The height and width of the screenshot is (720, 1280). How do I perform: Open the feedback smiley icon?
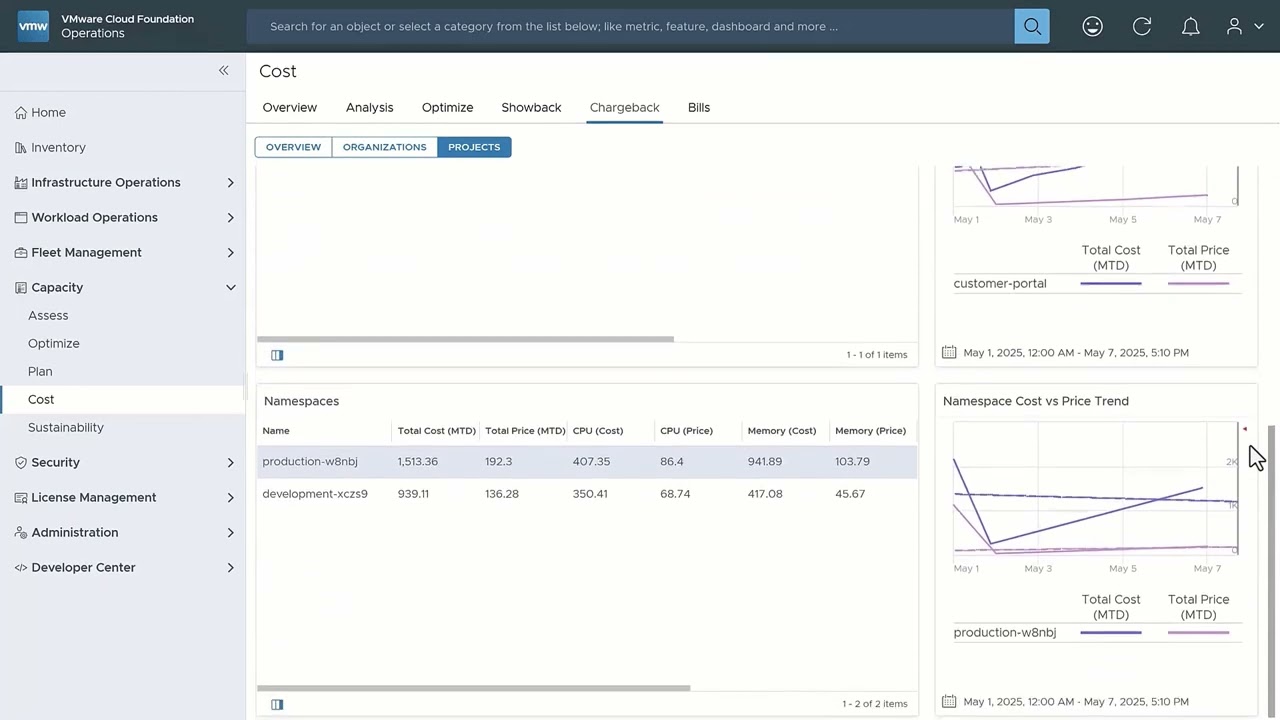[x=1092, y=27]
